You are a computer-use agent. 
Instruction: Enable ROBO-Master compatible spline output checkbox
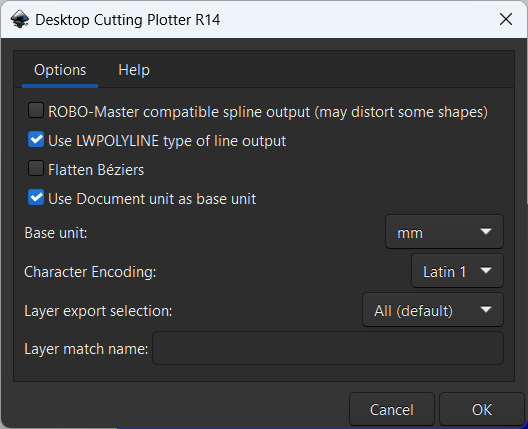36,111
